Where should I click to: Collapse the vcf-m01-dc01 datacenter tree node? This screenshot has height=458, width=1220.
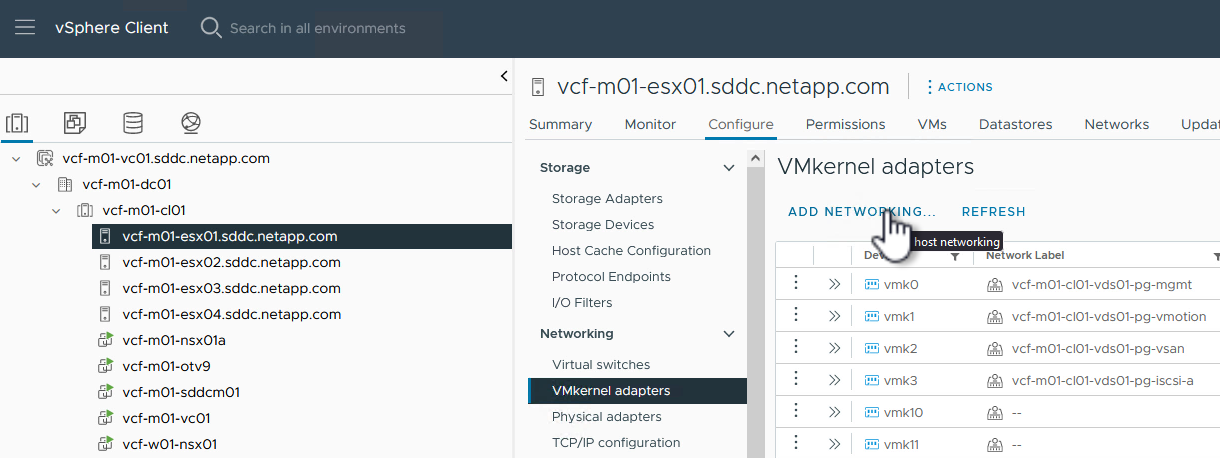pyautogui.click(x=36, y=184)
